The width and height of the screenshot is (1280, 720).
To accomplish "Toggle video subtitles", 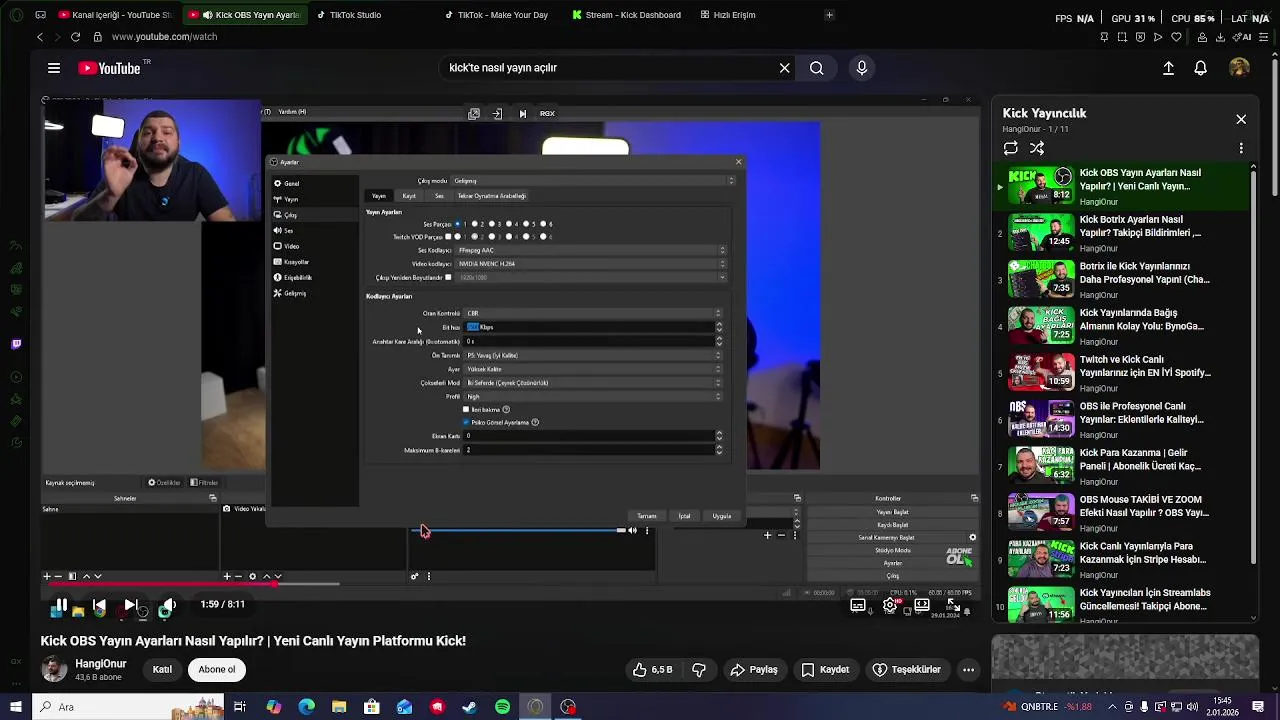I will [x=858, y=605].
